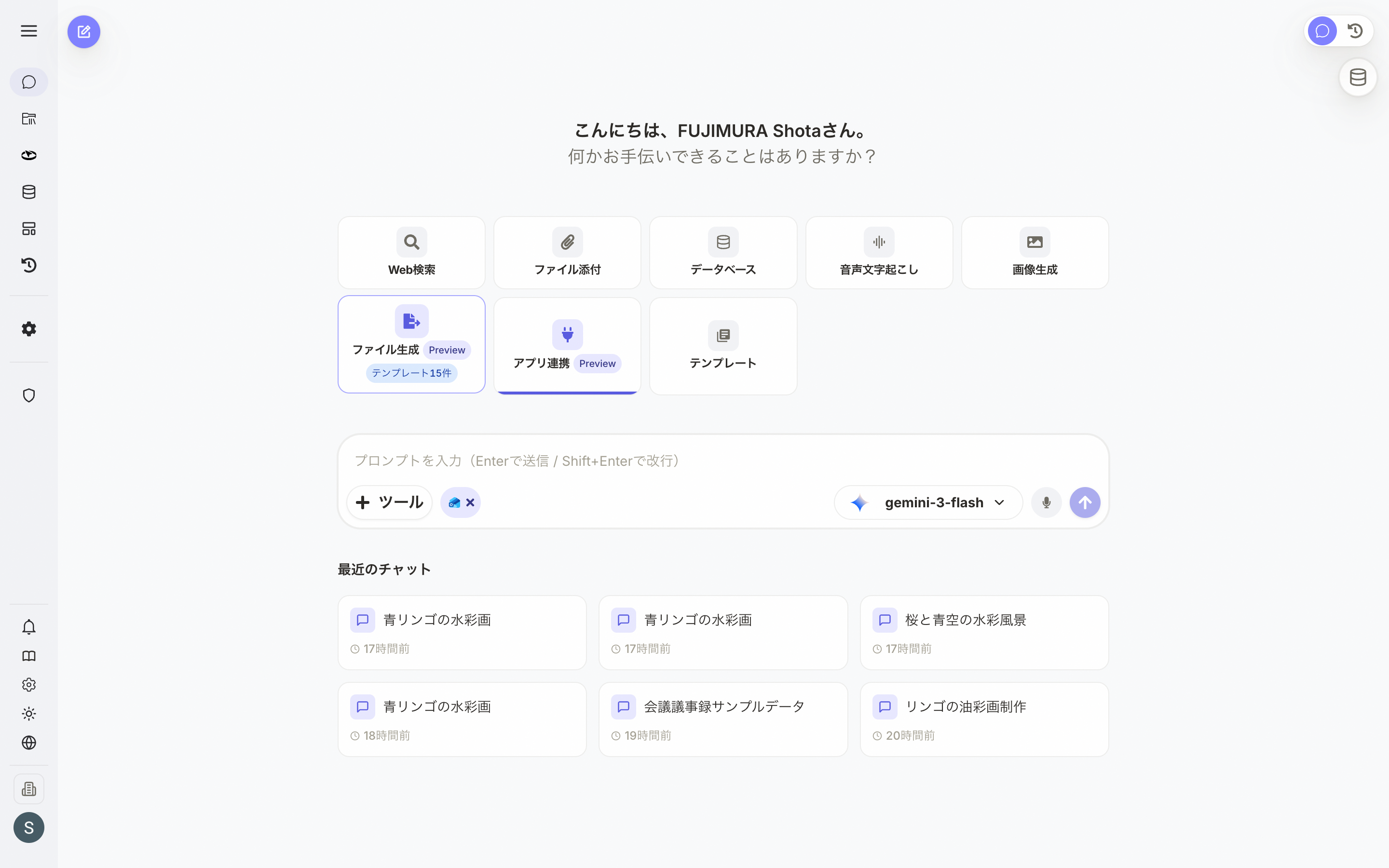Open the database icon in left sidebar

(x=29, y=192)
